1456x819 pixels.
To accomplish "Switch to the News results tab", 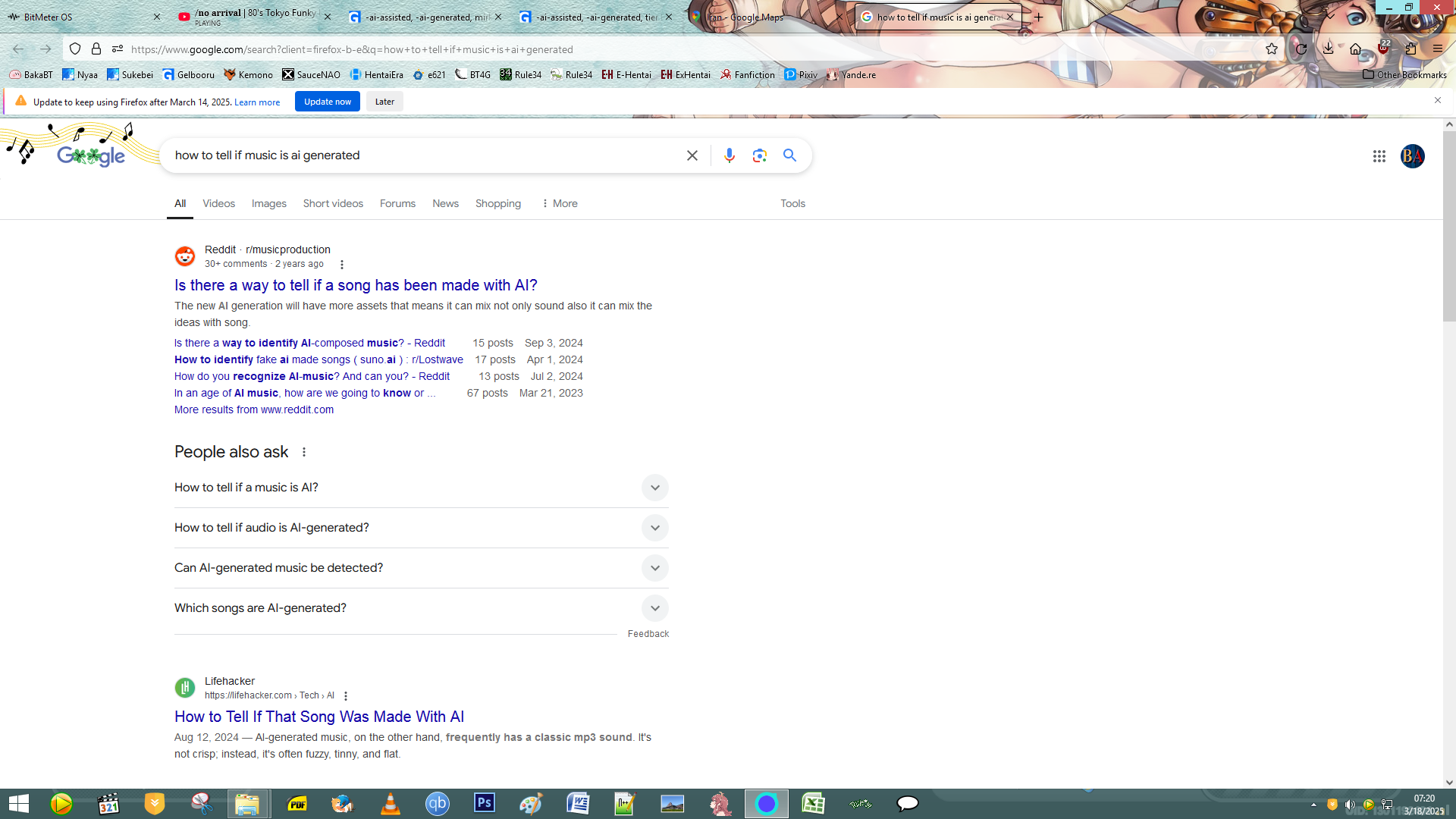I will pyautogui.click(x=445, y=203).
